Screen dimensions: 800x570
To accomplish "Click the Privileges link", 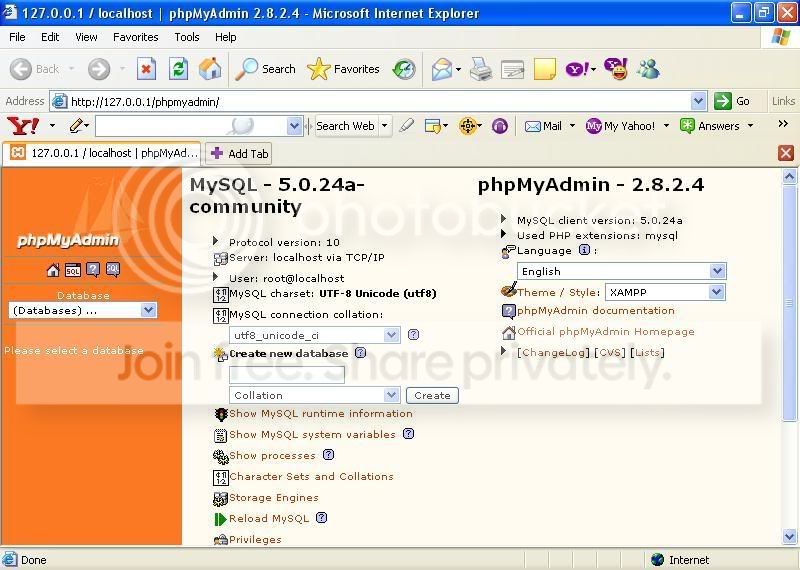I will click(255, 539).
